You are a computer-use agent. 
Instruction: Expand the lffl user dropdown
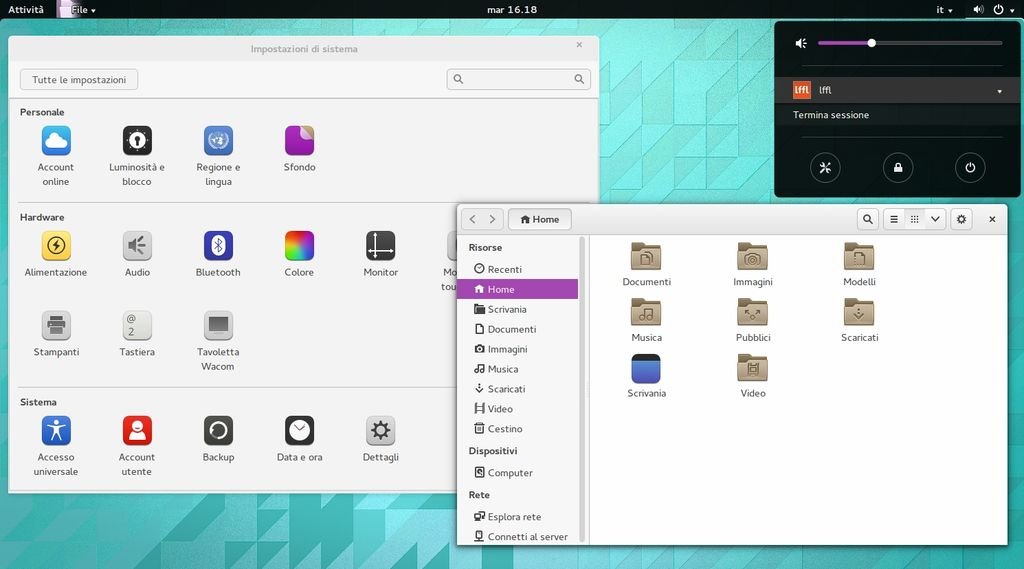click(999, 91)
